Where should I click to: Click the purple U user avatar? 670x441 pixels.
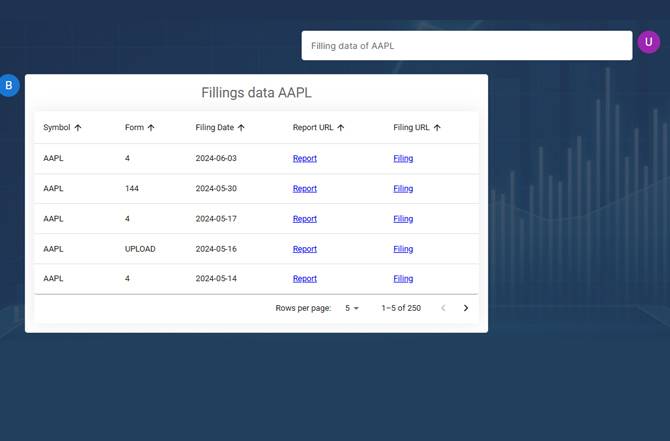[648, 42]
